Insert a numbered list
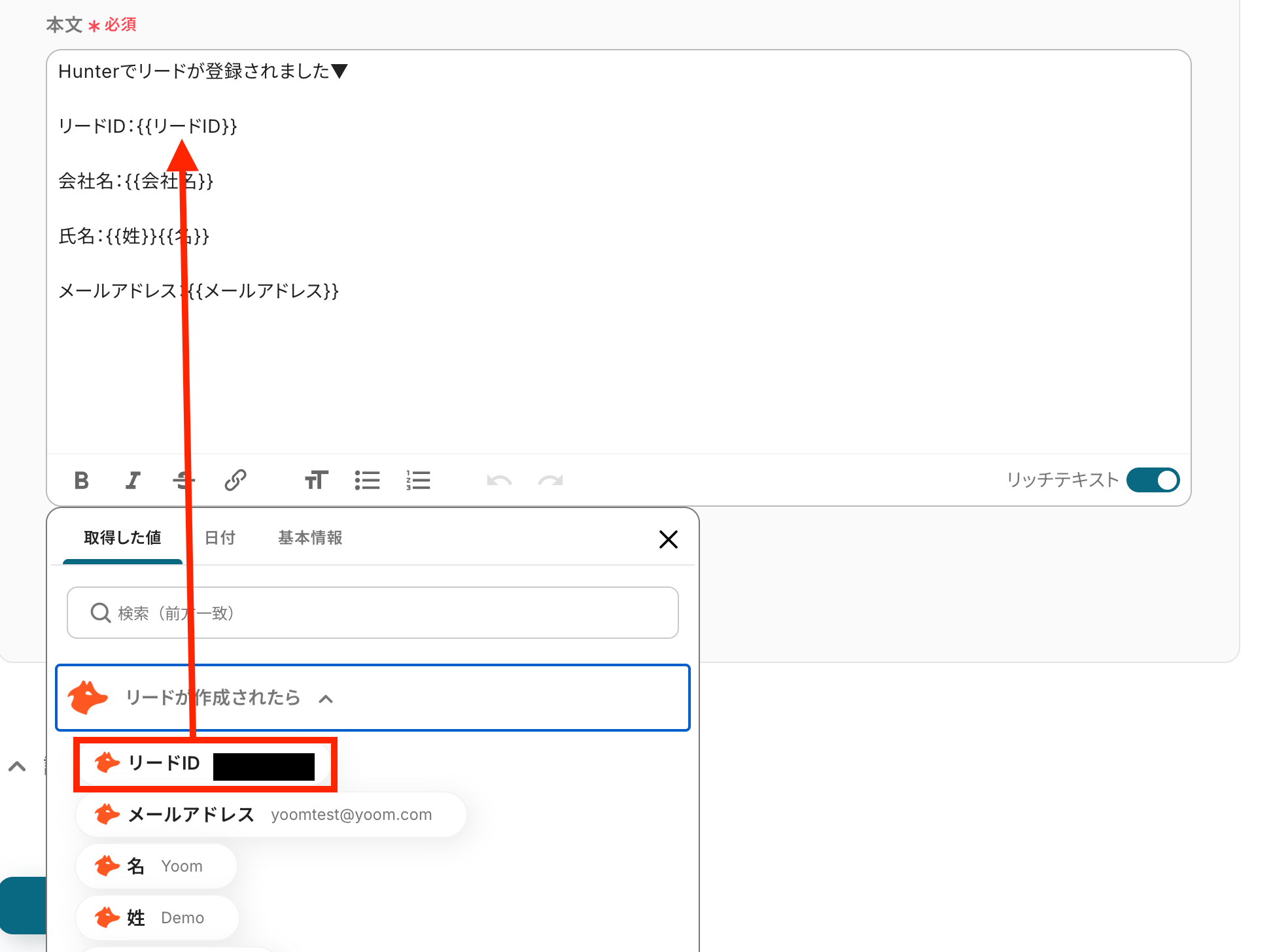The width and height of the screenshot is (1273, 952). pos(418,481)
